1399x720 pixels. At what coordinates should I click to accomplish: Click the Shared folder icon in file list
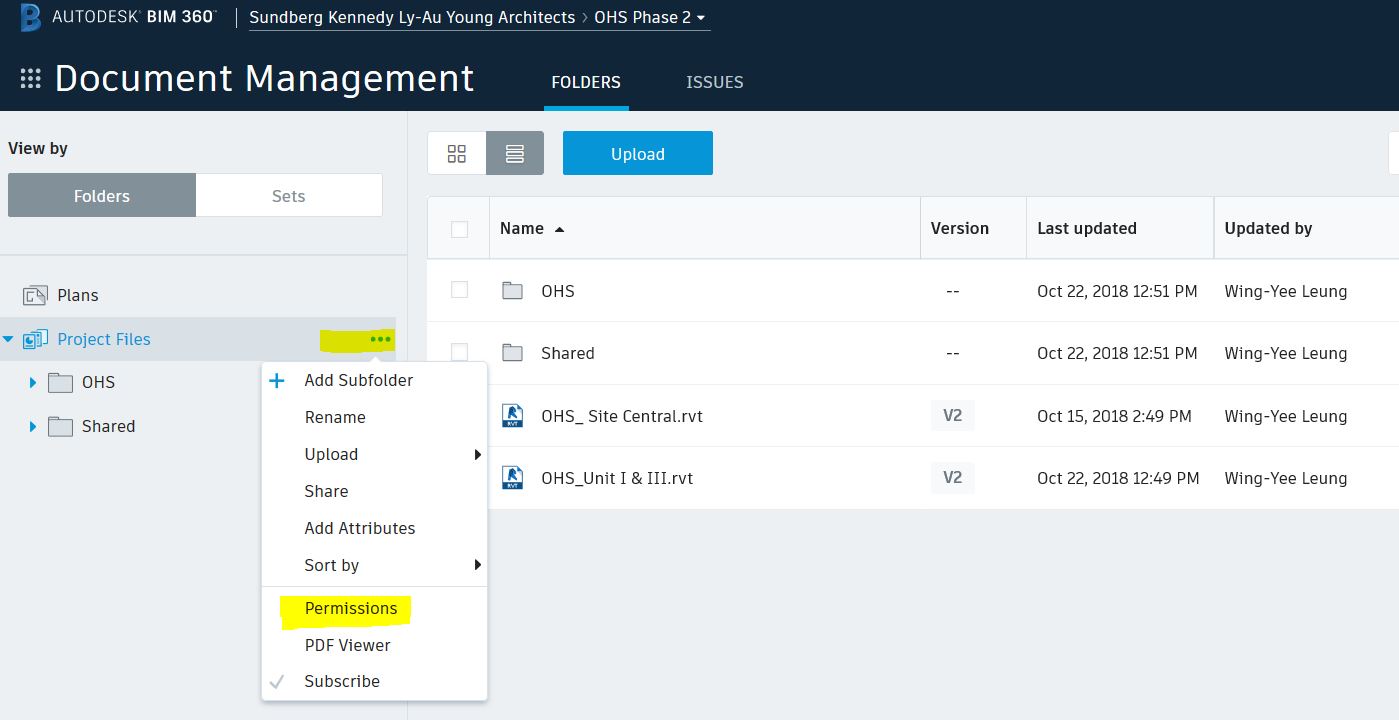(513, 353)
